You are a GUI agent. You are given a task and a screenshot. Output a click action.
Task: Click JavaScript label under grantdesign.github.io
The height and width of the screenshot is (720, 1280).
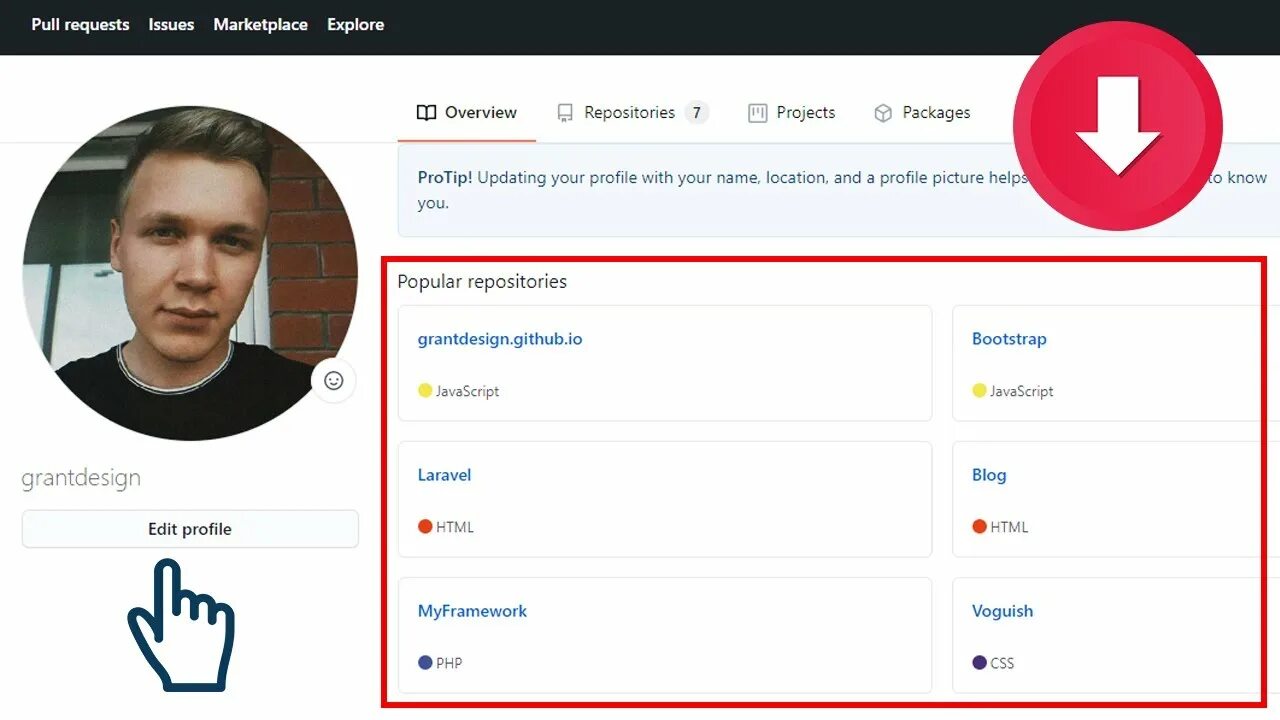[x=467, y=391]
